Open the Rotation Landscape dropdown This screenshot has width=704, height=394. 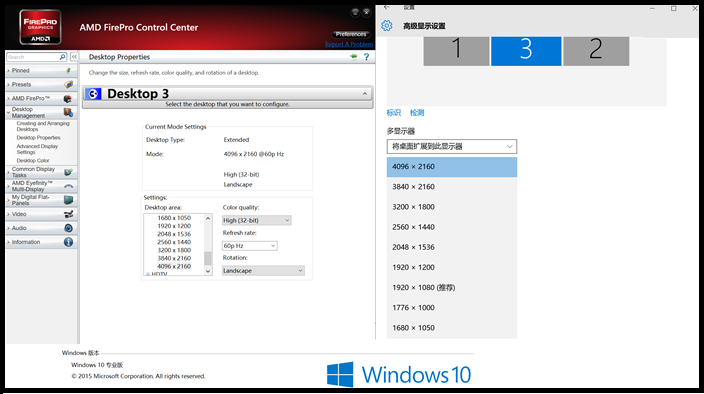tap(263, 271)
